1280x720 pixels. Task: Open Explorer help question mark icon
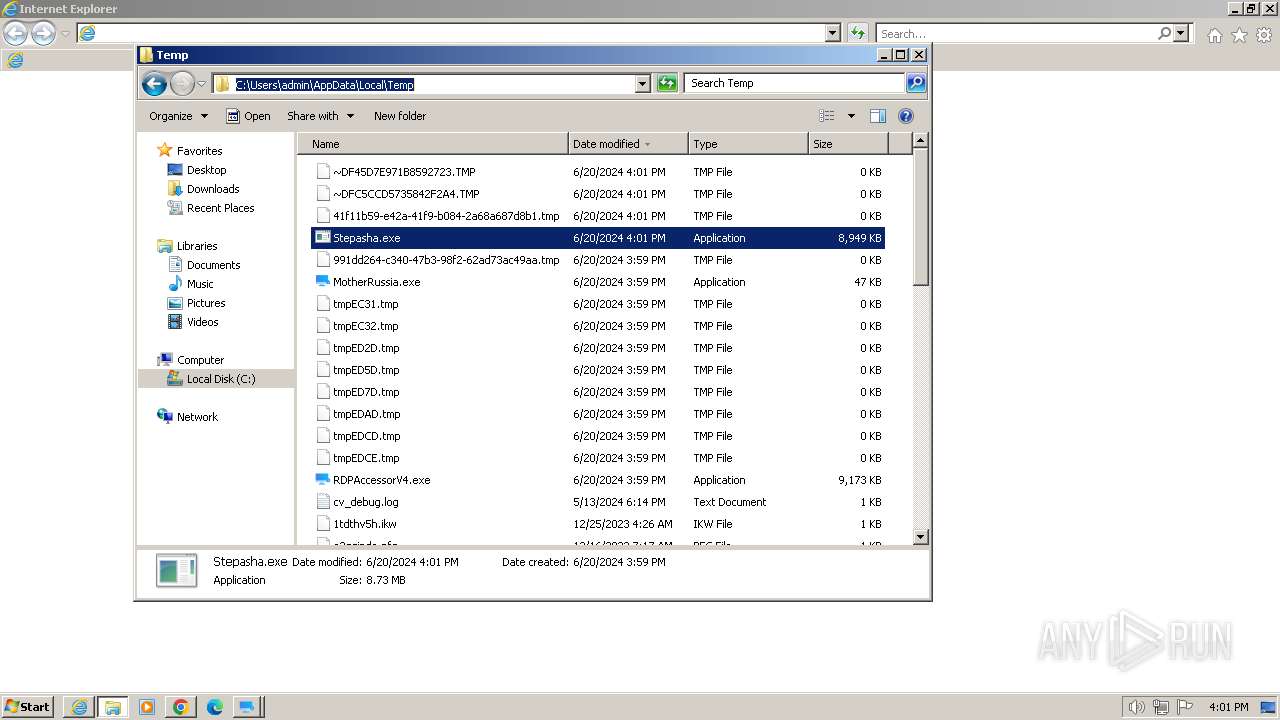[906, 116]
